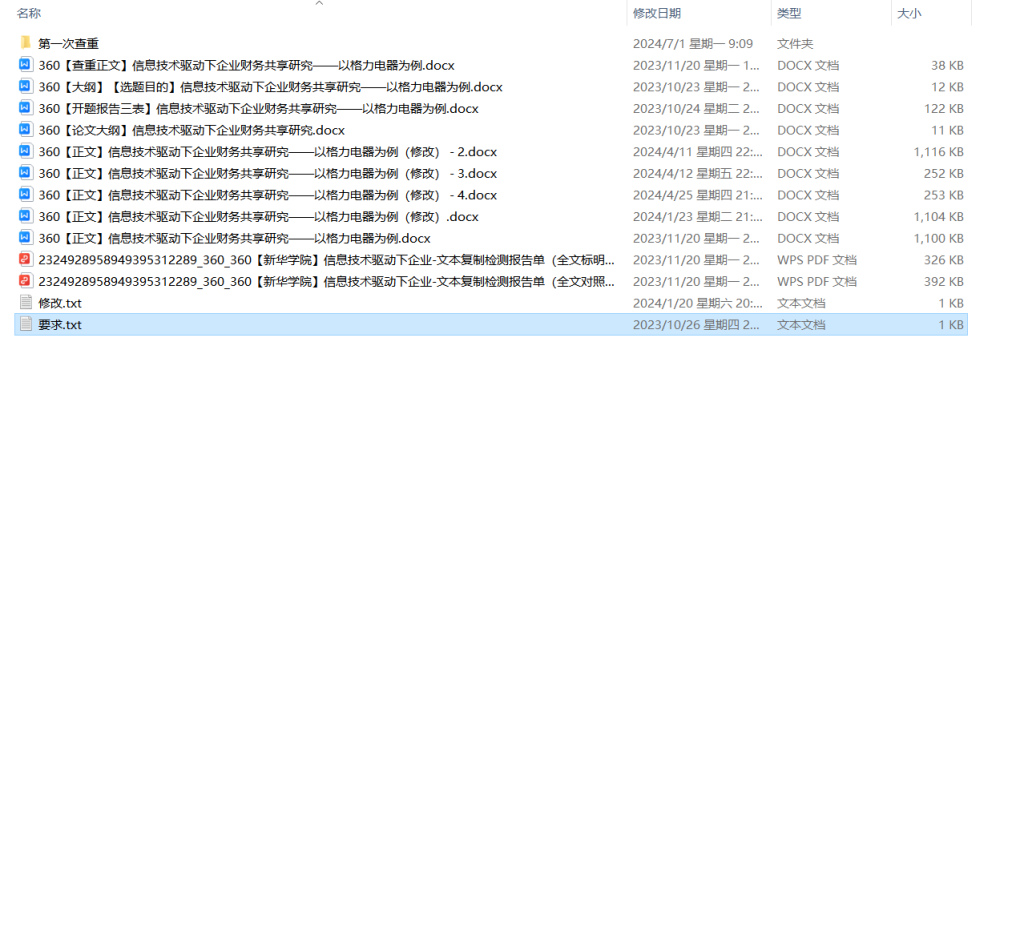Image resolution: width=1024 pixels, height=945 pixels.
Task: Select the file name ending in（修改） - 3.docx
Action: click(267, 173)
